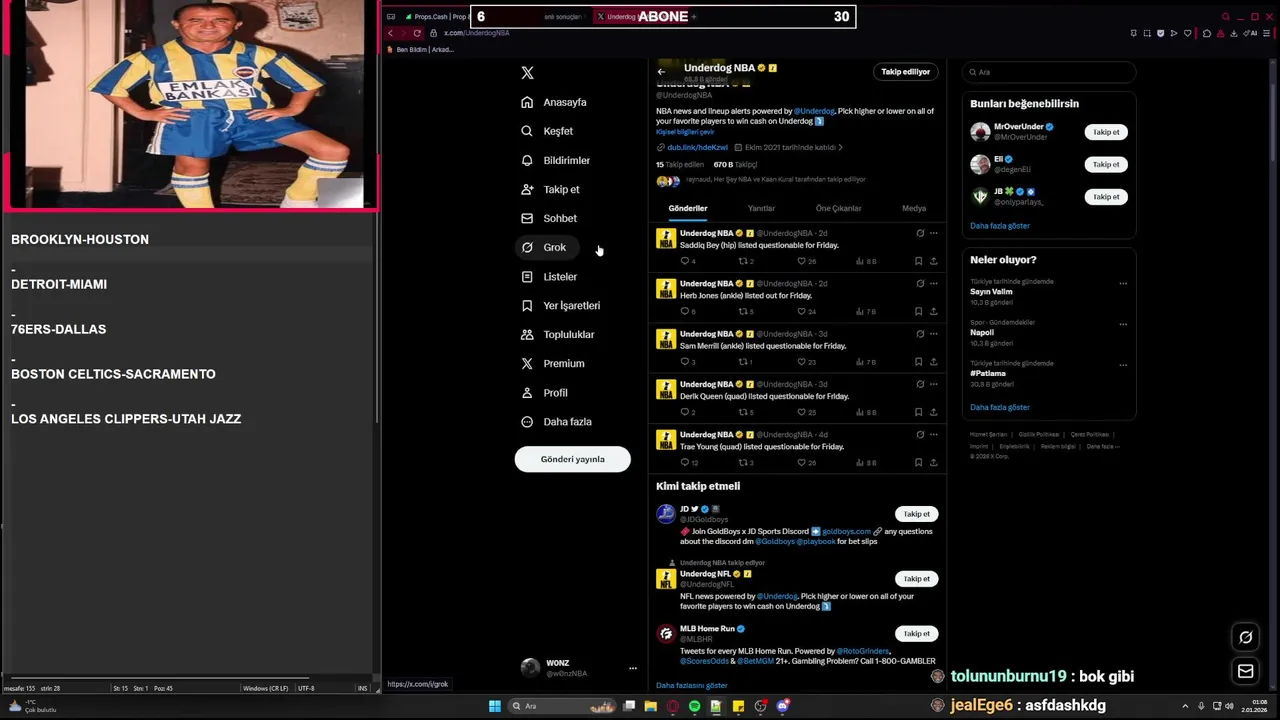Reload page in browser toolbar
1280x720 pixels.
tap(417, 33)
